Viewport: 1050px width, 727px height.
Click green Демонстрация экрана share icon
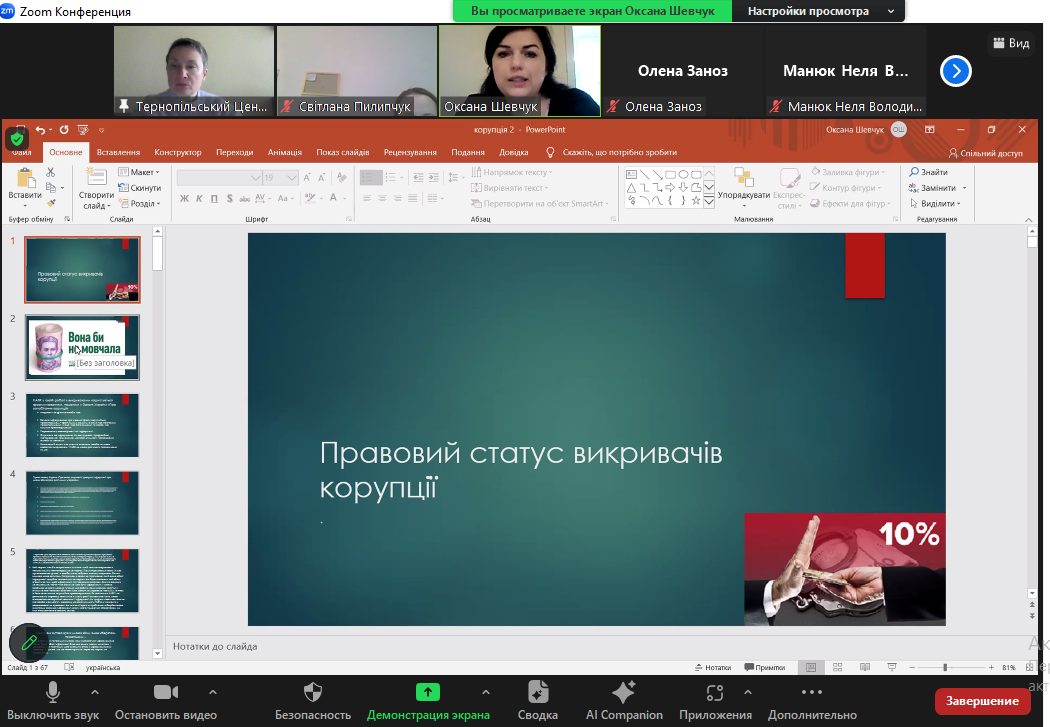point(428,692)
